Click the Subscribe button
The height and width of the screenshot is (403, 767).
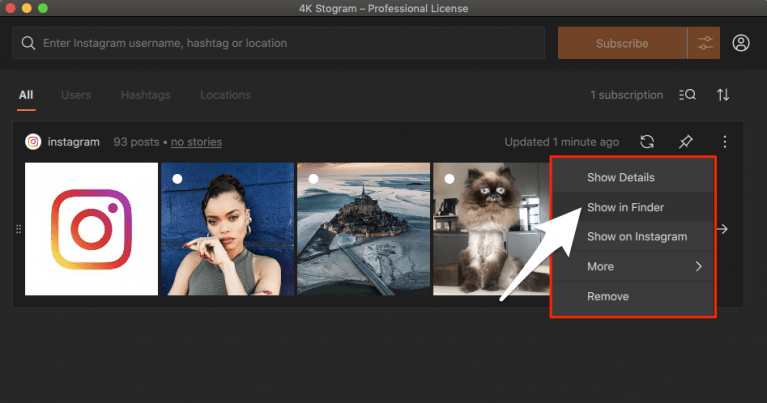[x=622, y=43]
